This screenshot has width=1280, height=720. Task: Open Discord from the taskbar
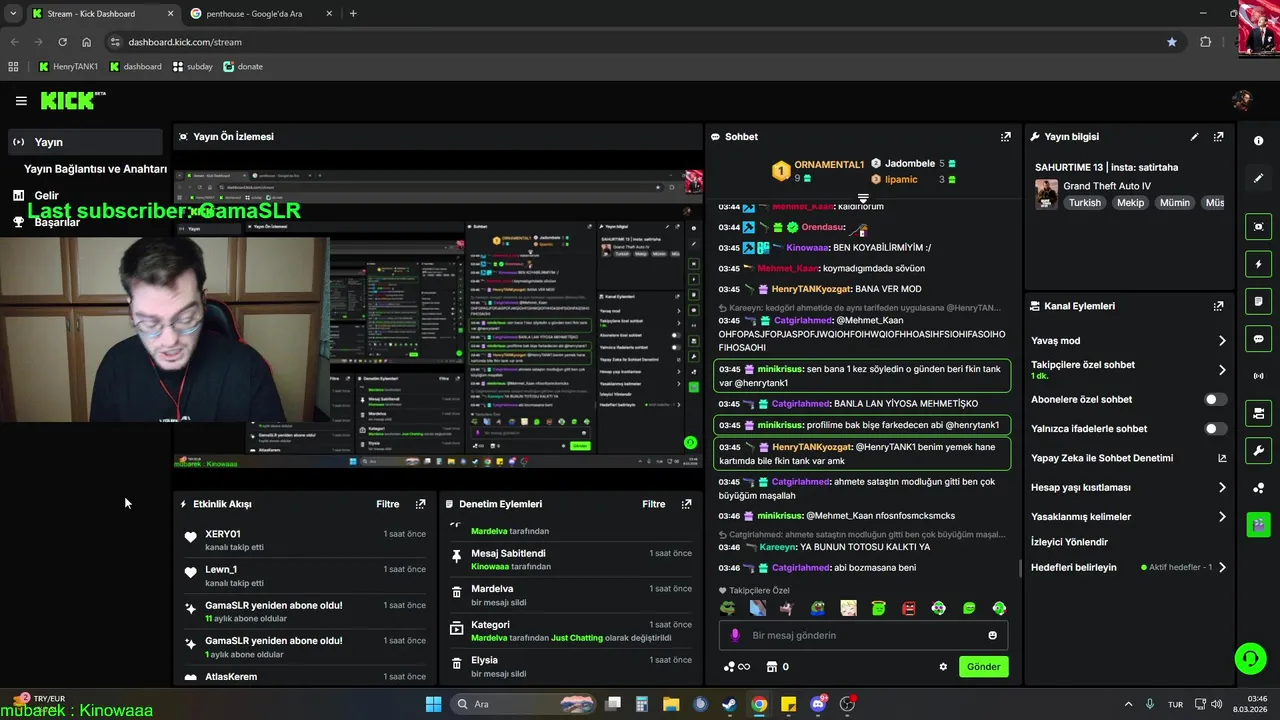coord(818,704)
